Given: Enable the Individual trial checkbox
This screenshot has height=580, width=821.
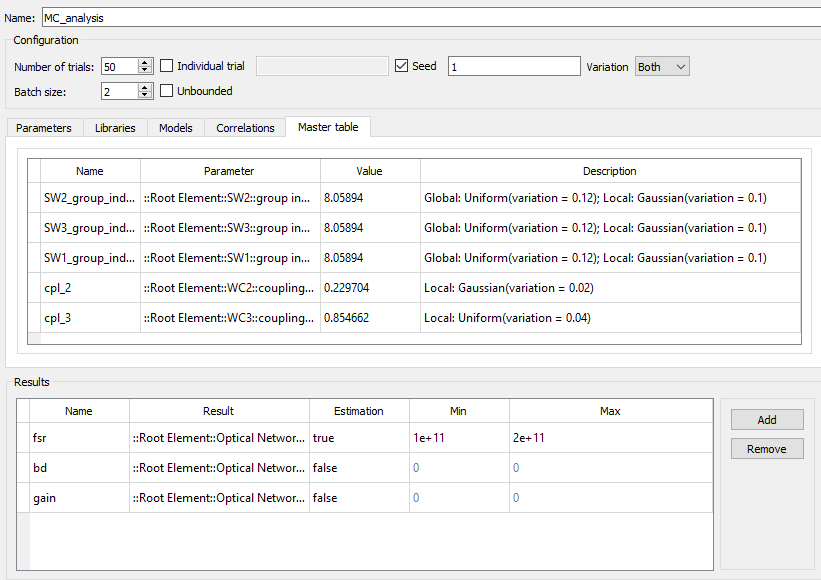Looking at the screenshot, I should [167, 66].
